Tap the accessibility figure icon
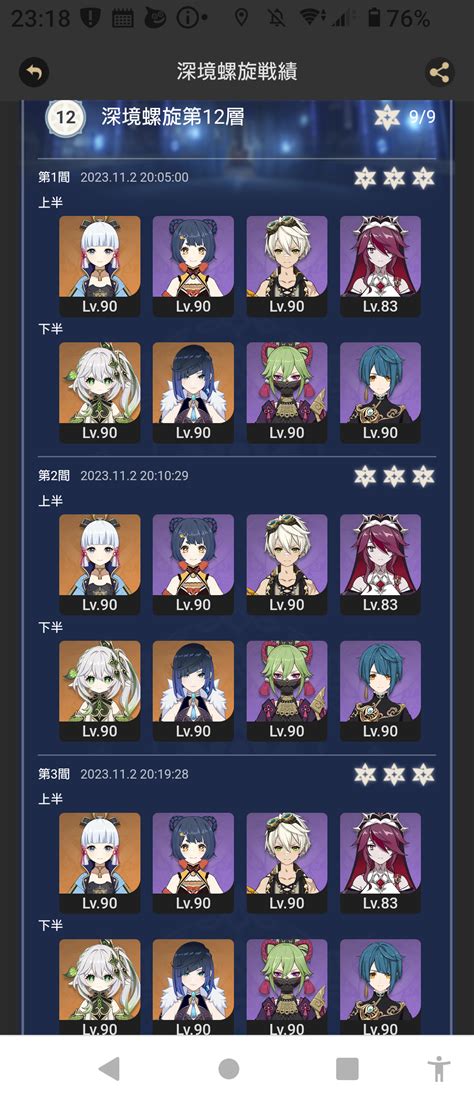The image size is (474, 1106). click(439, 1069)
